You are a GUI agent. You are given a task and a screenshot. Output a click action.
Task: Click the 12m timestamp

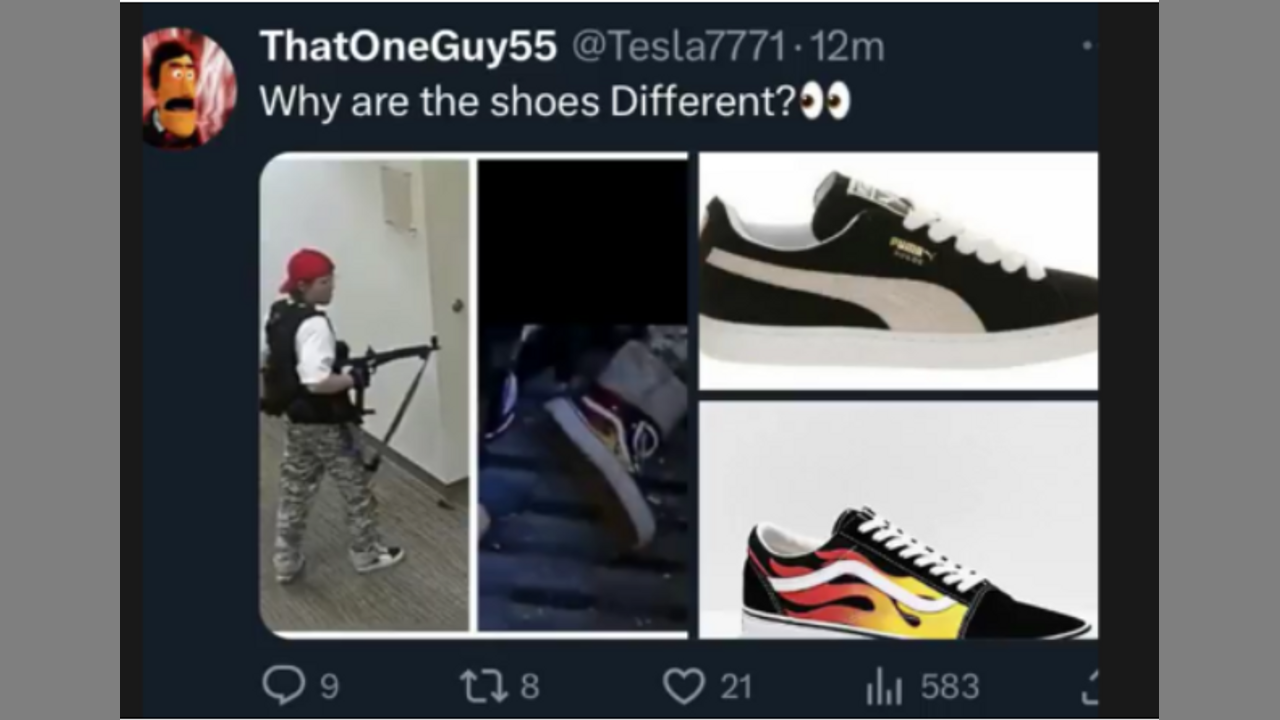848,47
